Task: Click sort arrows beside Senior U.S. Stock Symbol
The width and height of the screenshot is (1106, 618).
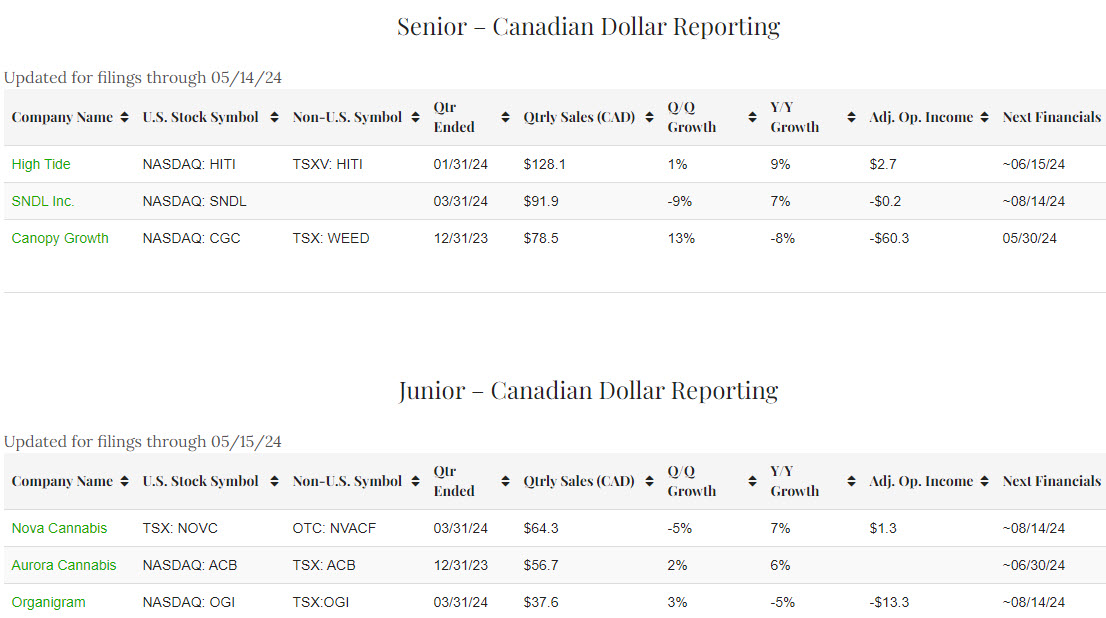Action: pos(274,117)
